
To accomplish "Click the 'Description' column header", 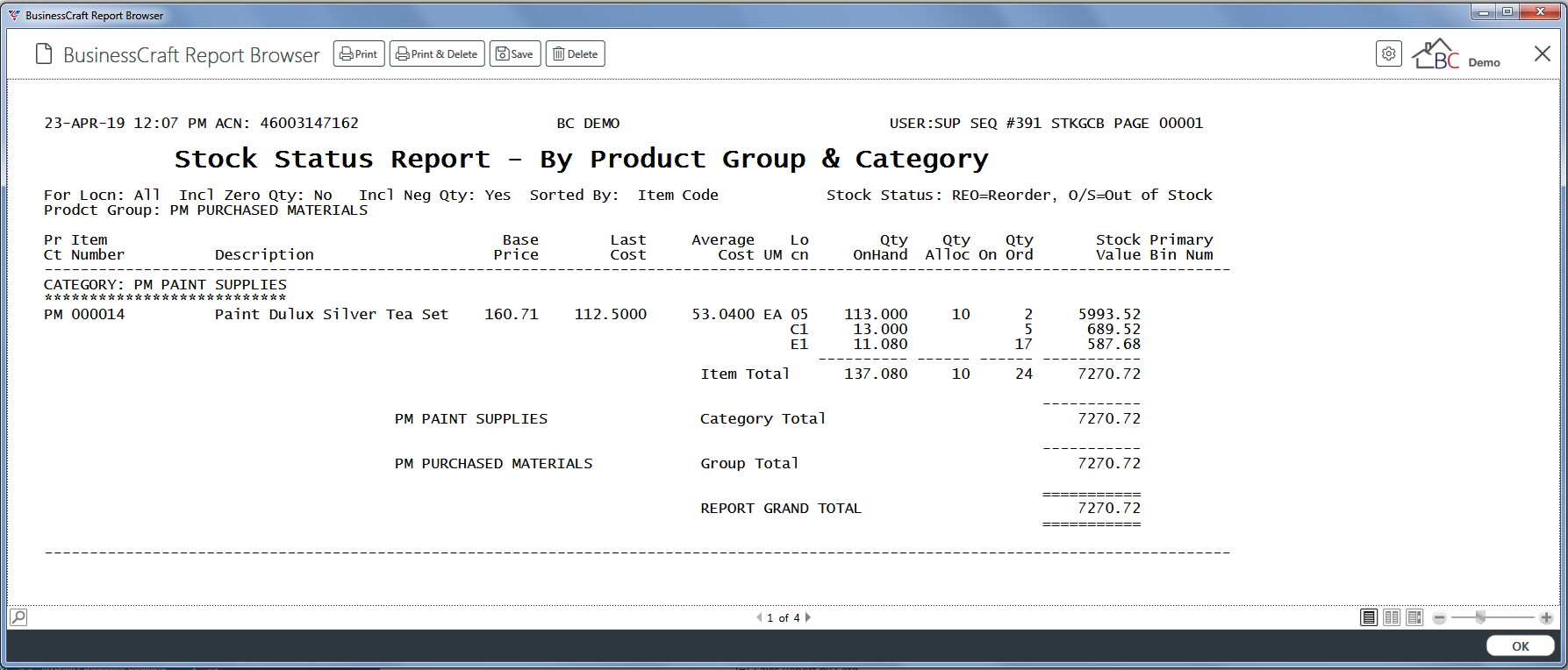I will coord(264,254).
